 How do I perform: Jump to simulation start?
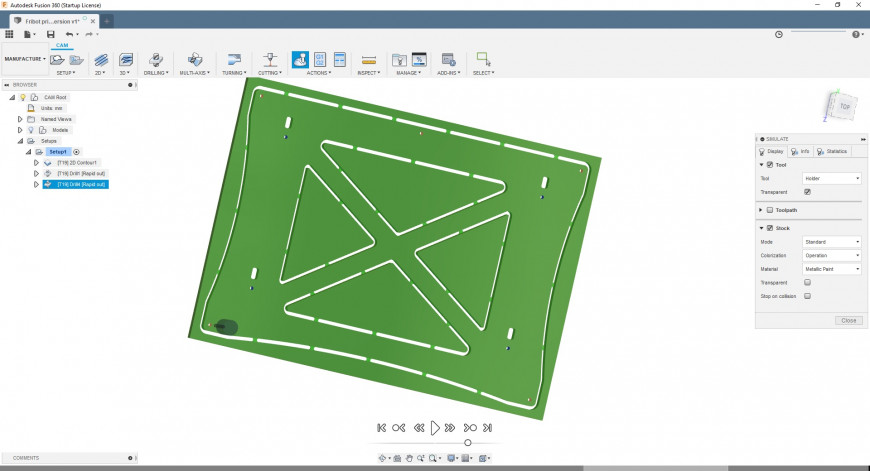point(381,428)
